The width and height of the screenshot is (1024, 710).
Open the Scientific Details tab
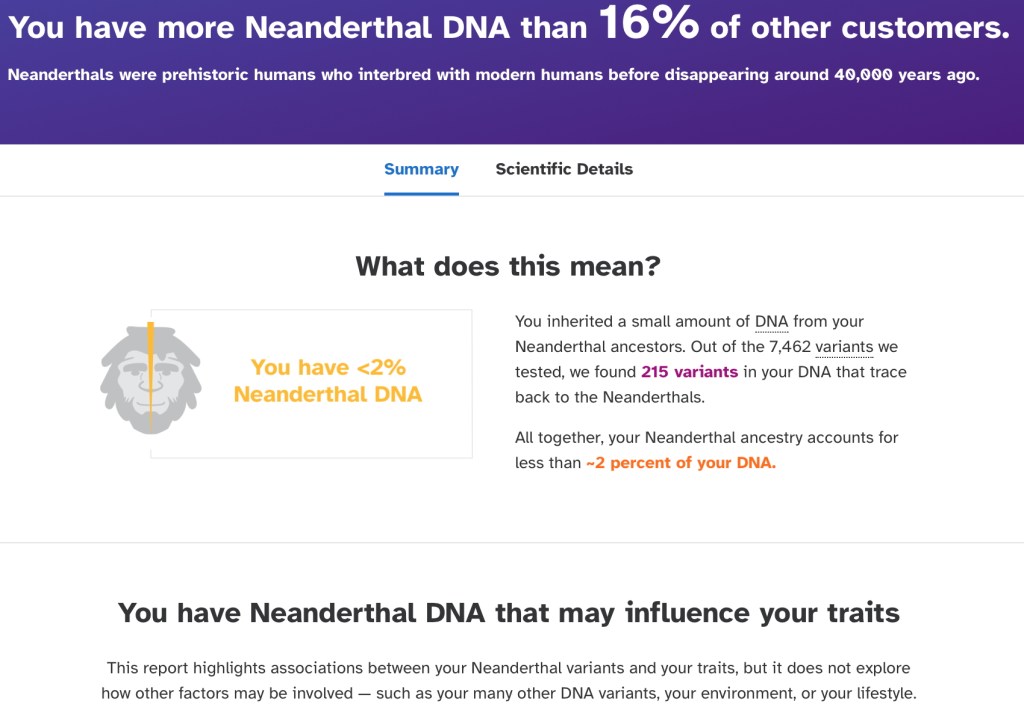[x=564, y=169]
